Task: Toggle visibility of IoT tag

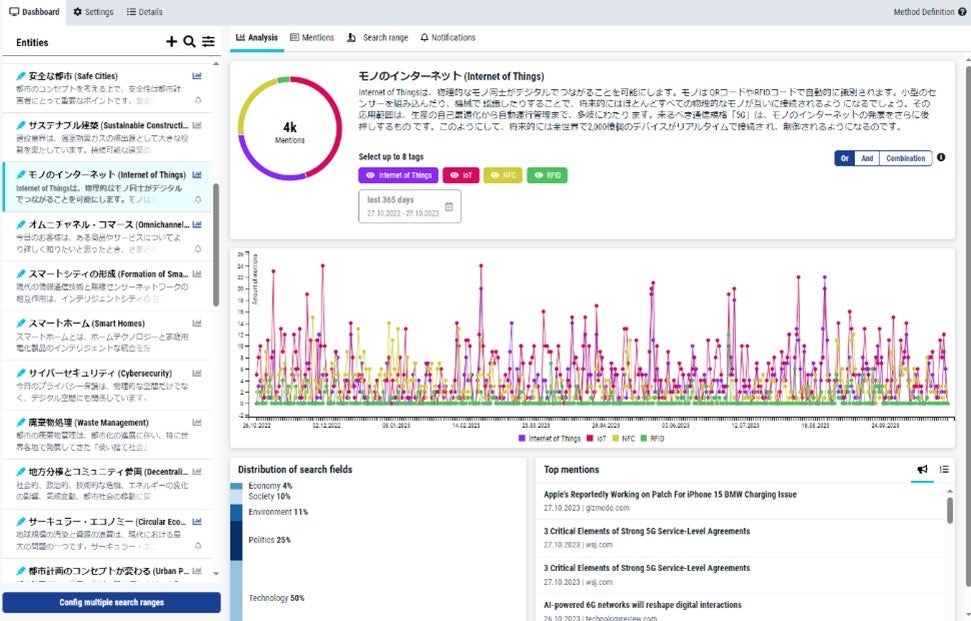Action: pos(461,175)
